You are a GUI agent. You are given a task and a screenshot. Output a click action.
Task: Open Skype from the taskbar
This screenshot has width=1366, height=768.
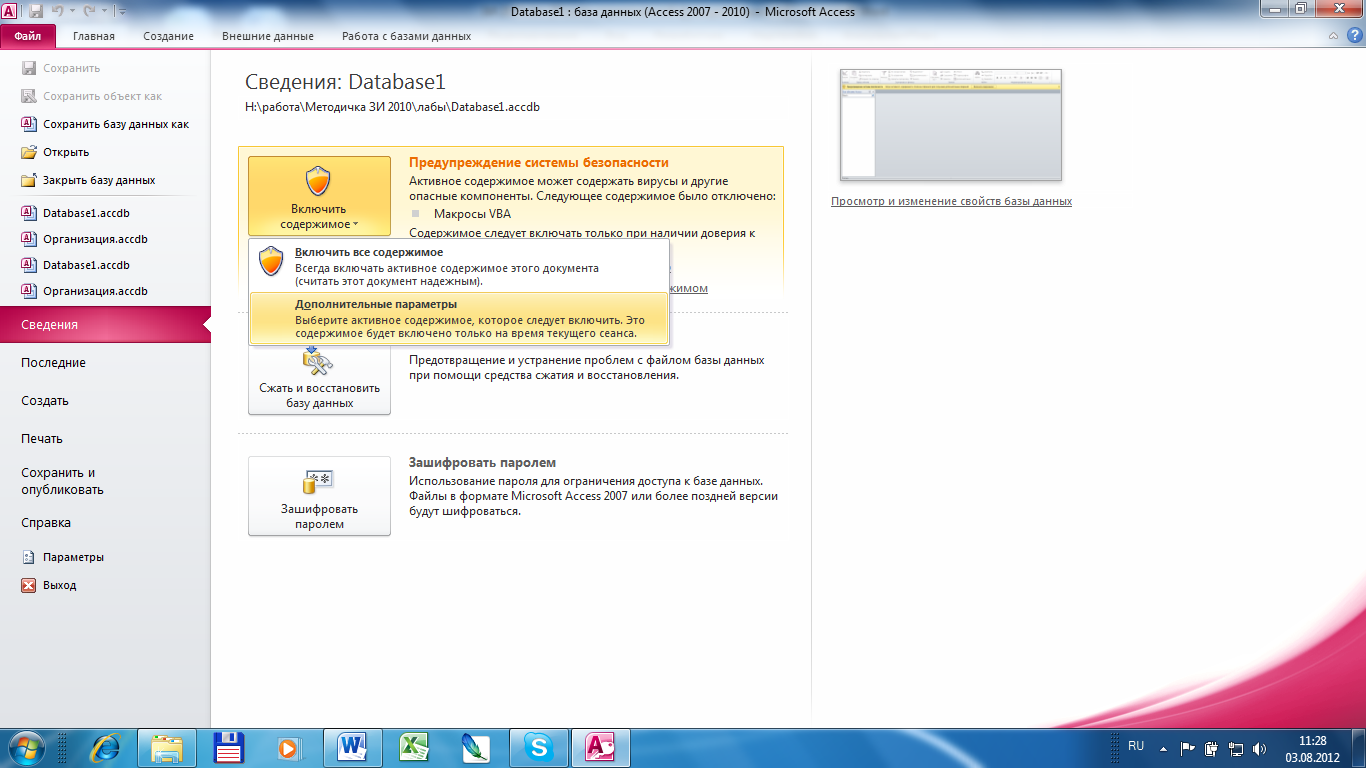click(x=539, y=748)
